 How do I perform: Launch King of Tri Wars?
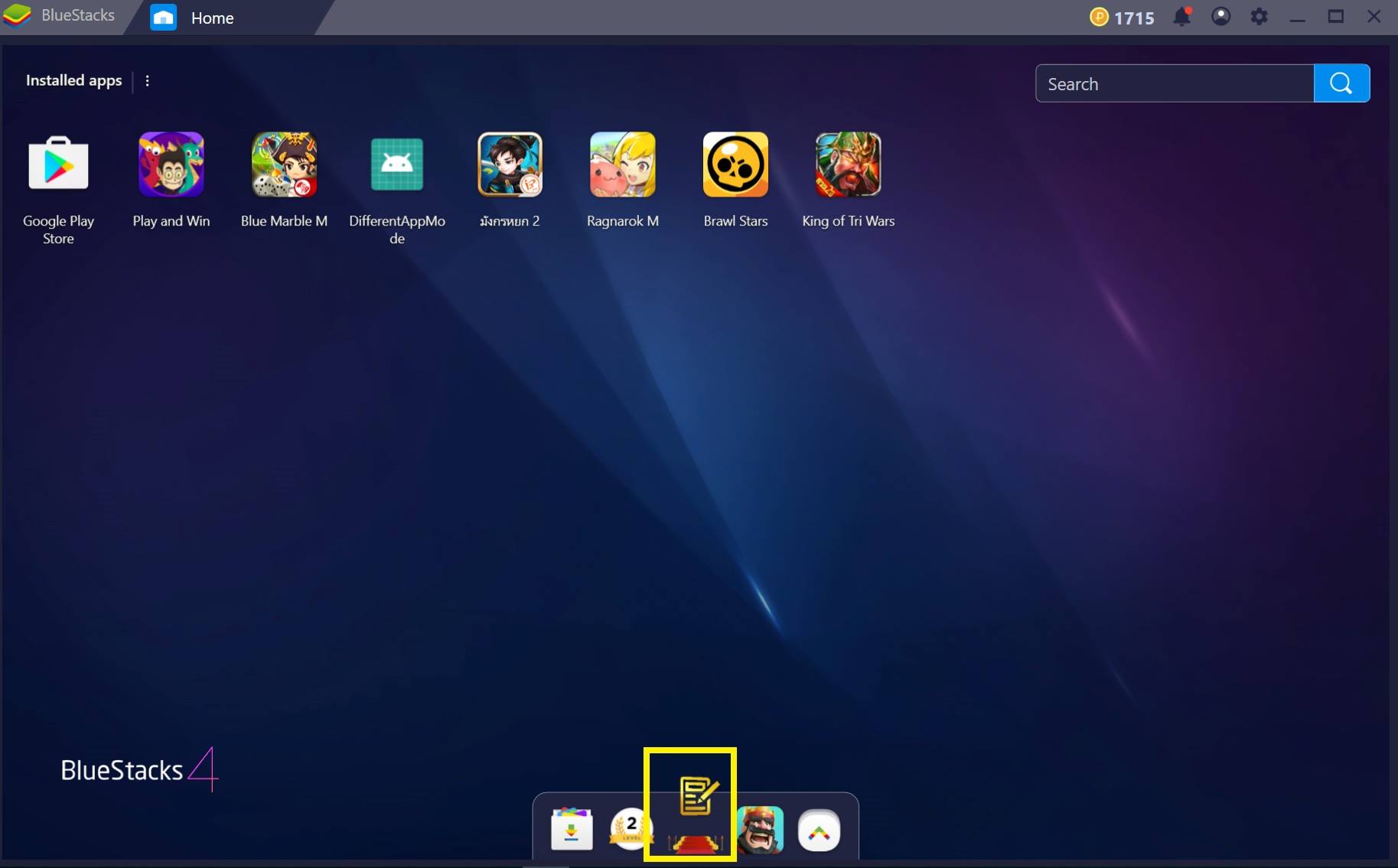848,164
